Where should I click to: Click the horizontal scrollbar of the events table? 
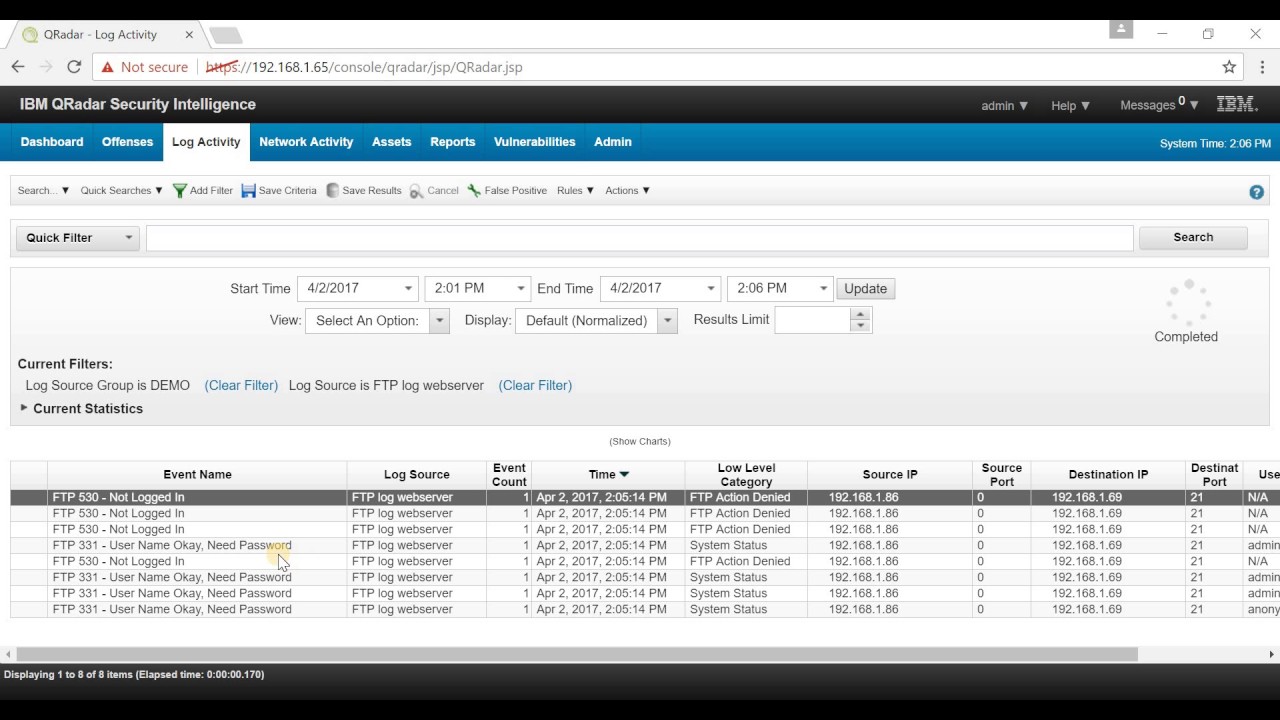tap(577, 655)
